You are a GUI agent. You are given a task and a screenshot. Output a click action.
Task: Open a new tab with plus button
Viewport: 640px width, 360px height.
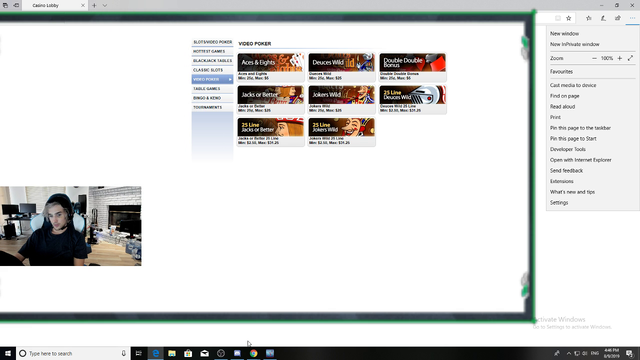click(x=94, y=5)
